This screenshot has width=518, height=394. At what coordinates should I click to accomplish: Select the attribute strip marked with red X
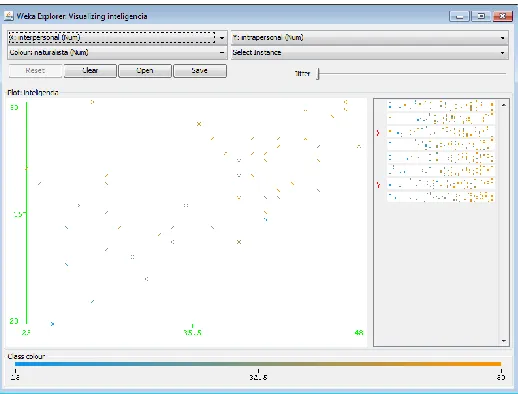441,132
